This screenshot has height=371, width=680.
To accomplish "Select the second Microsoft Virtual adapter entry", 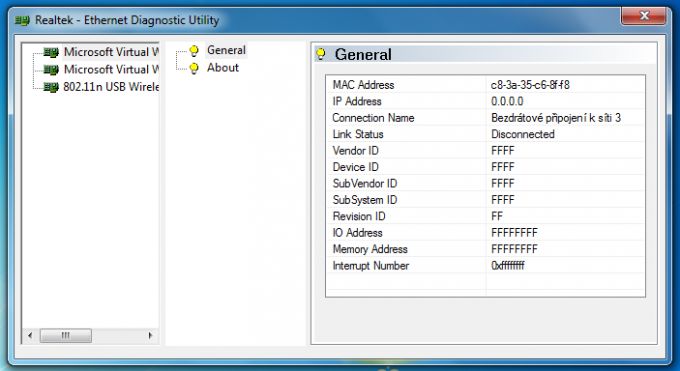I will 111,69.
